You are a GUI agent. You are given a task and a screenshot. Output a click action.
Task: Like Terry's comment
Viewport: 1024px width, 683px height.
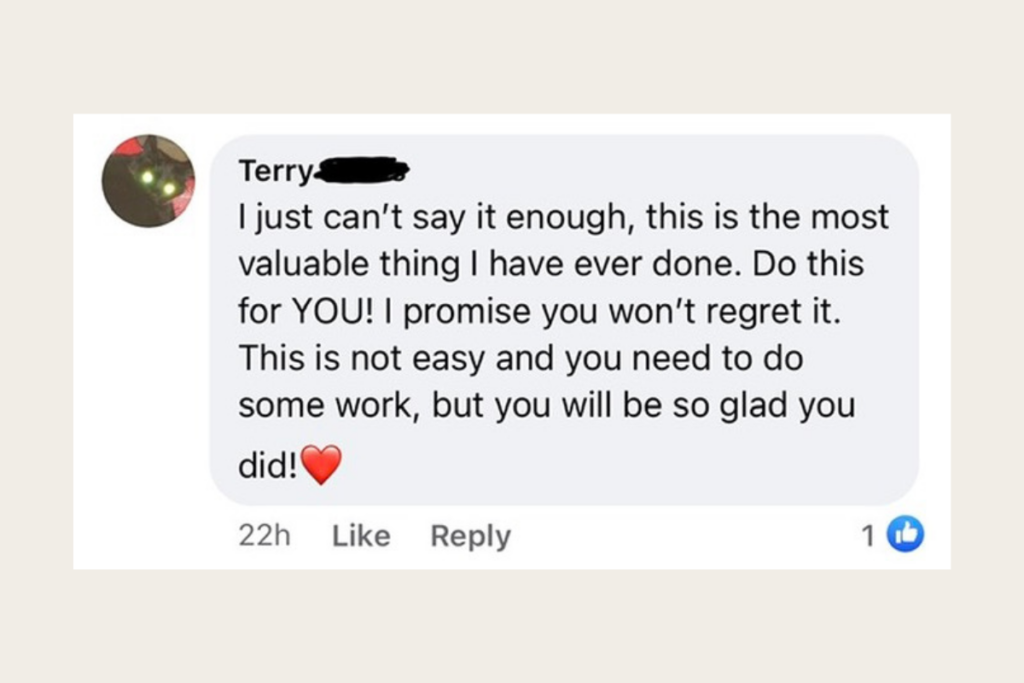point(360,537)
